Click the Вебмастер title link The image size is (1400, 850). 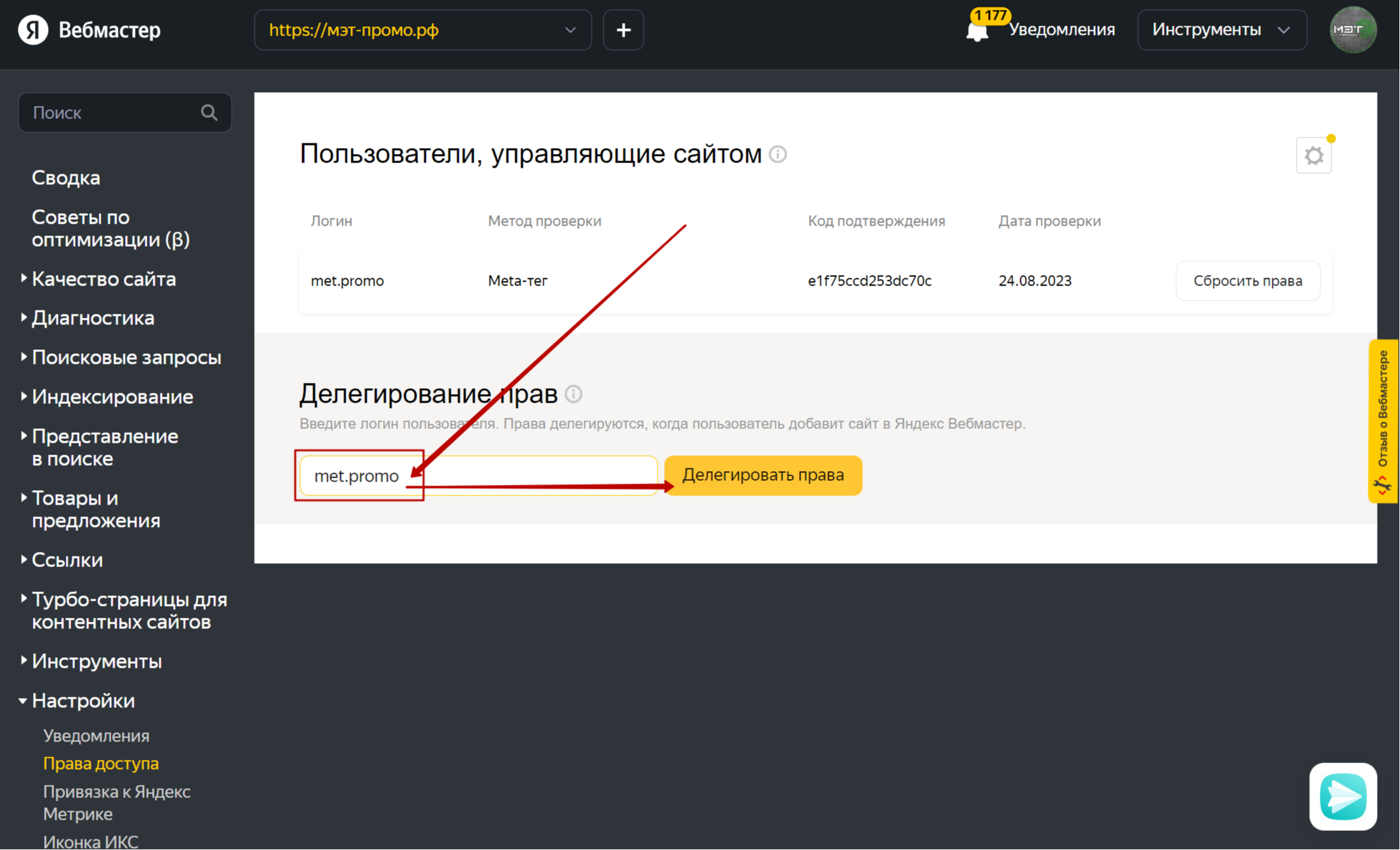[x=109, y=30]
